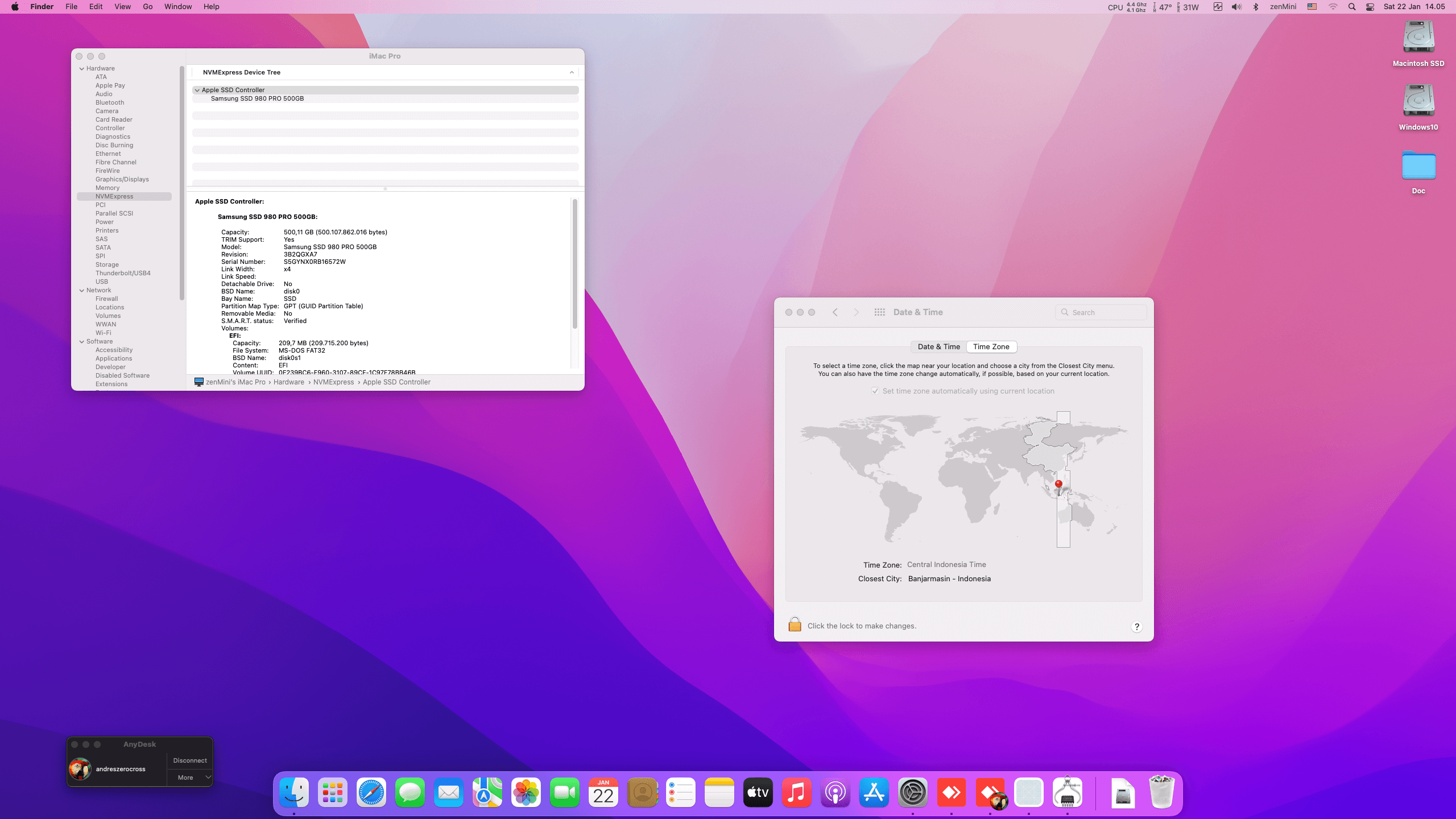1456x819 pixels.
Task: Select Applications under Software
Action: click(114, 358)
